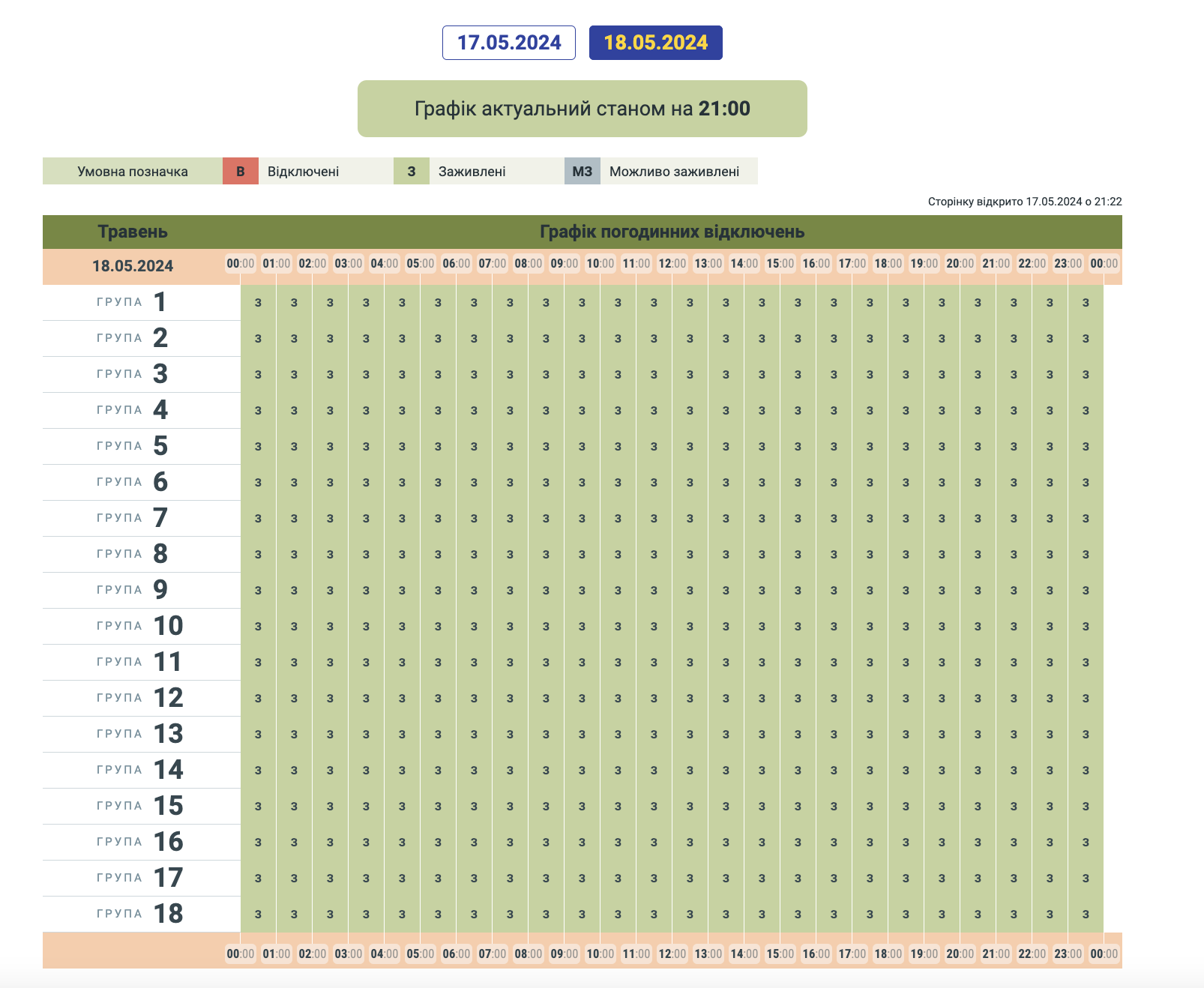Switch to the 17.05.2024 date tab
Image resolution: width=1204 pixels, height=988 pixels.
(x=508, y=43)
